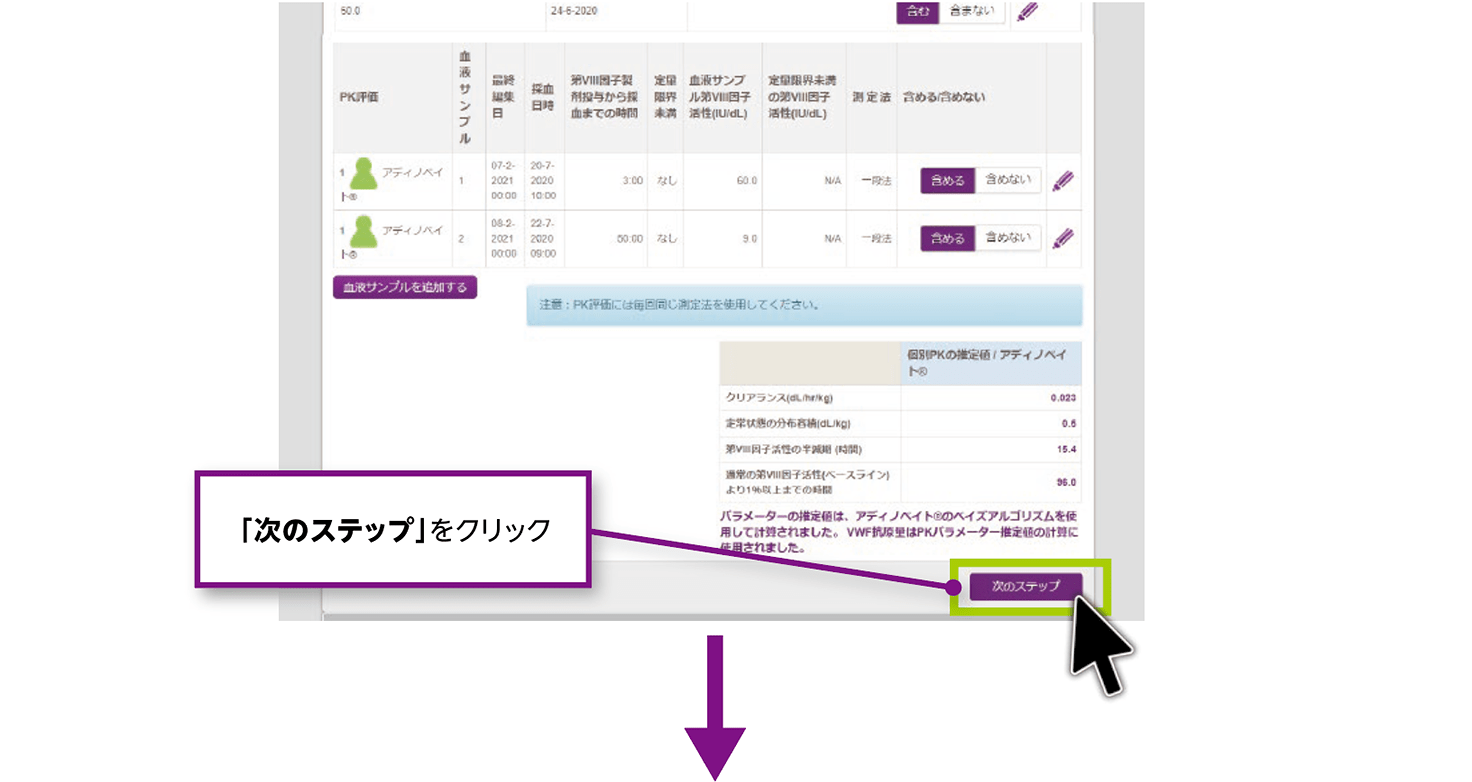Click the 個別PKの推定値 / アディノベイト header

[990, 363]
